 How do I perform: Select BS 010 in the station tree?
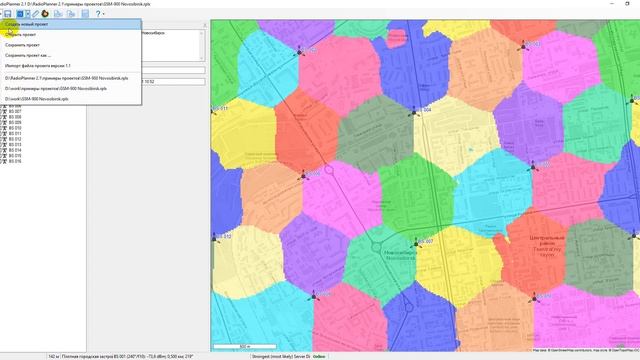[x=15, y=128]
